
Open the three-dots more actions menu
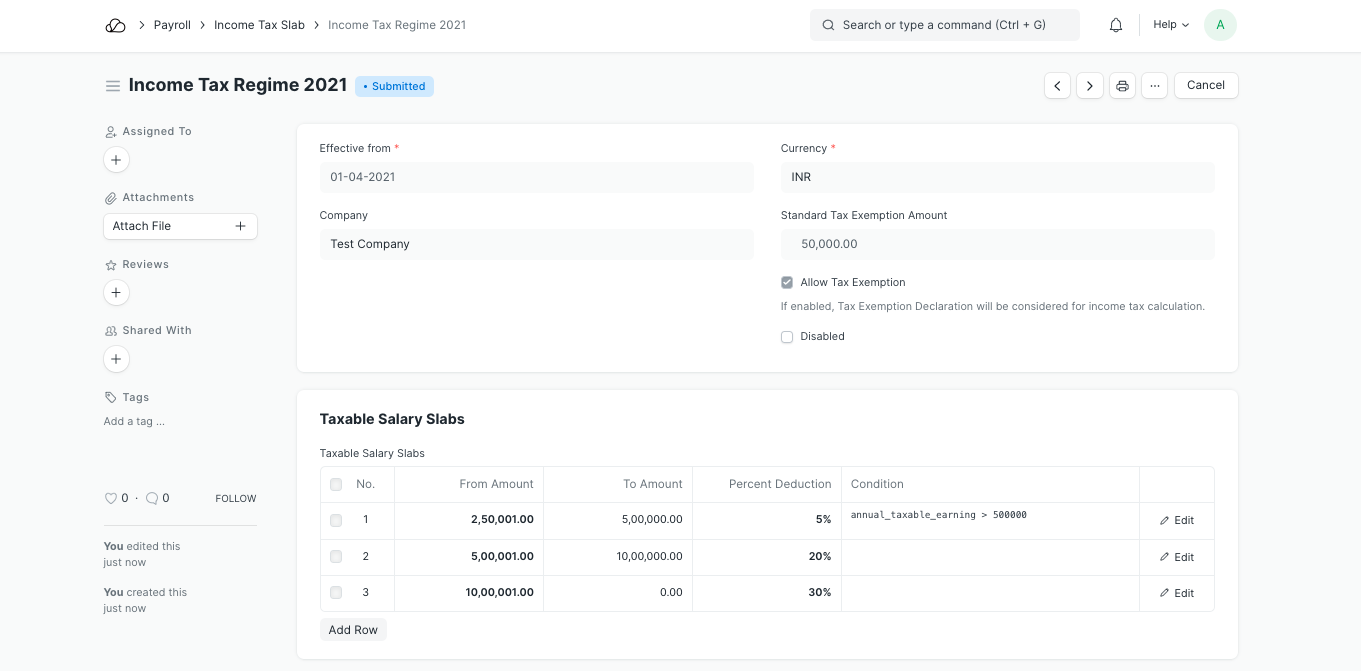(1154, 86)
